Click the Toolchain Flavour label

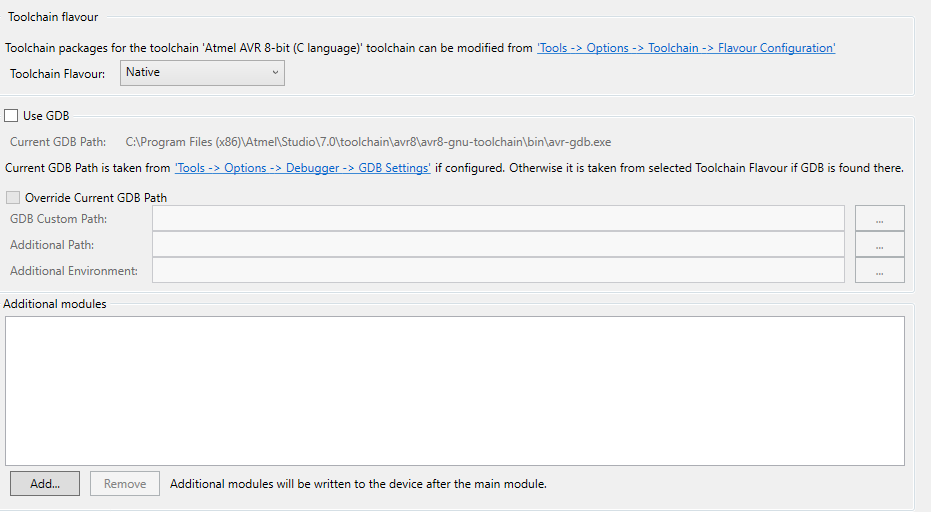[x=58, y=74]
